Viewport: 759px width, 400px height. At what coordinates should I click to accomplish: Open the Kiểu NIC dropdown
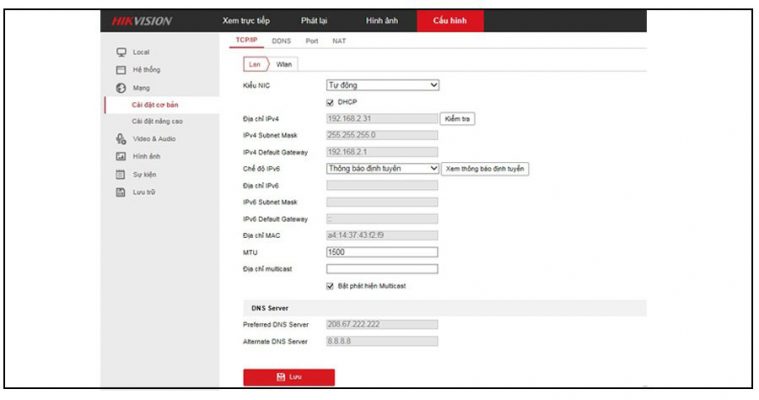click(x=382, y=85)
